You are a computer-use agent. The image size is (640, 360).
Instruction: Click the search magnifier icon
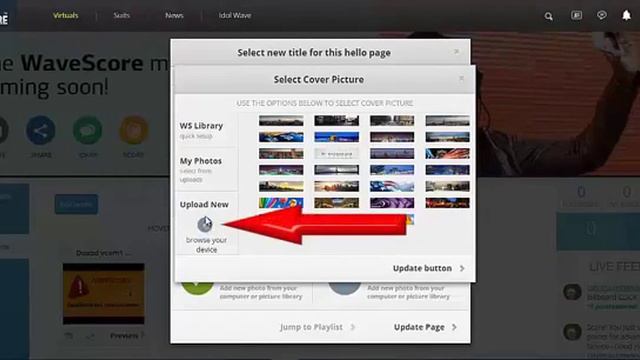(549, 16)
